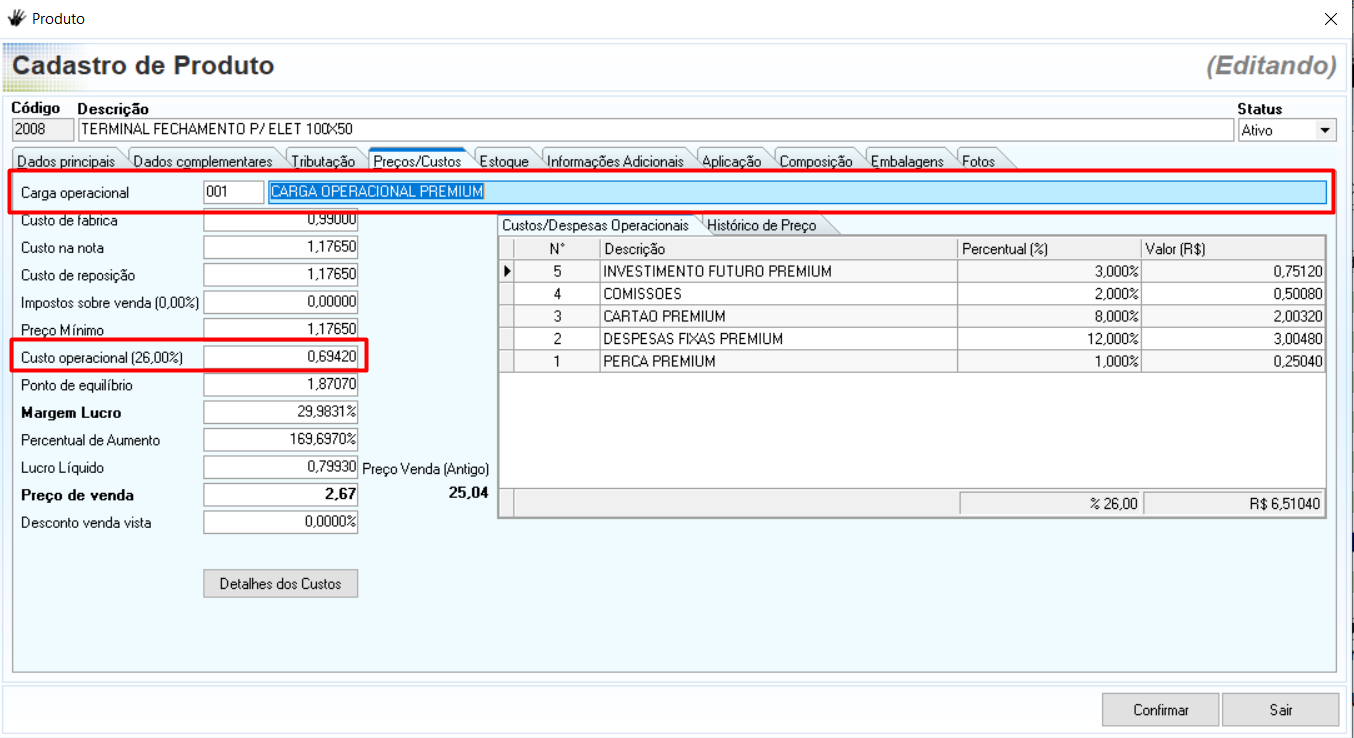Viewport: 1354px width, 738px height.
Task: Select row INVESTIMENTO FUTURO PREMIUM
Action: 912,271
